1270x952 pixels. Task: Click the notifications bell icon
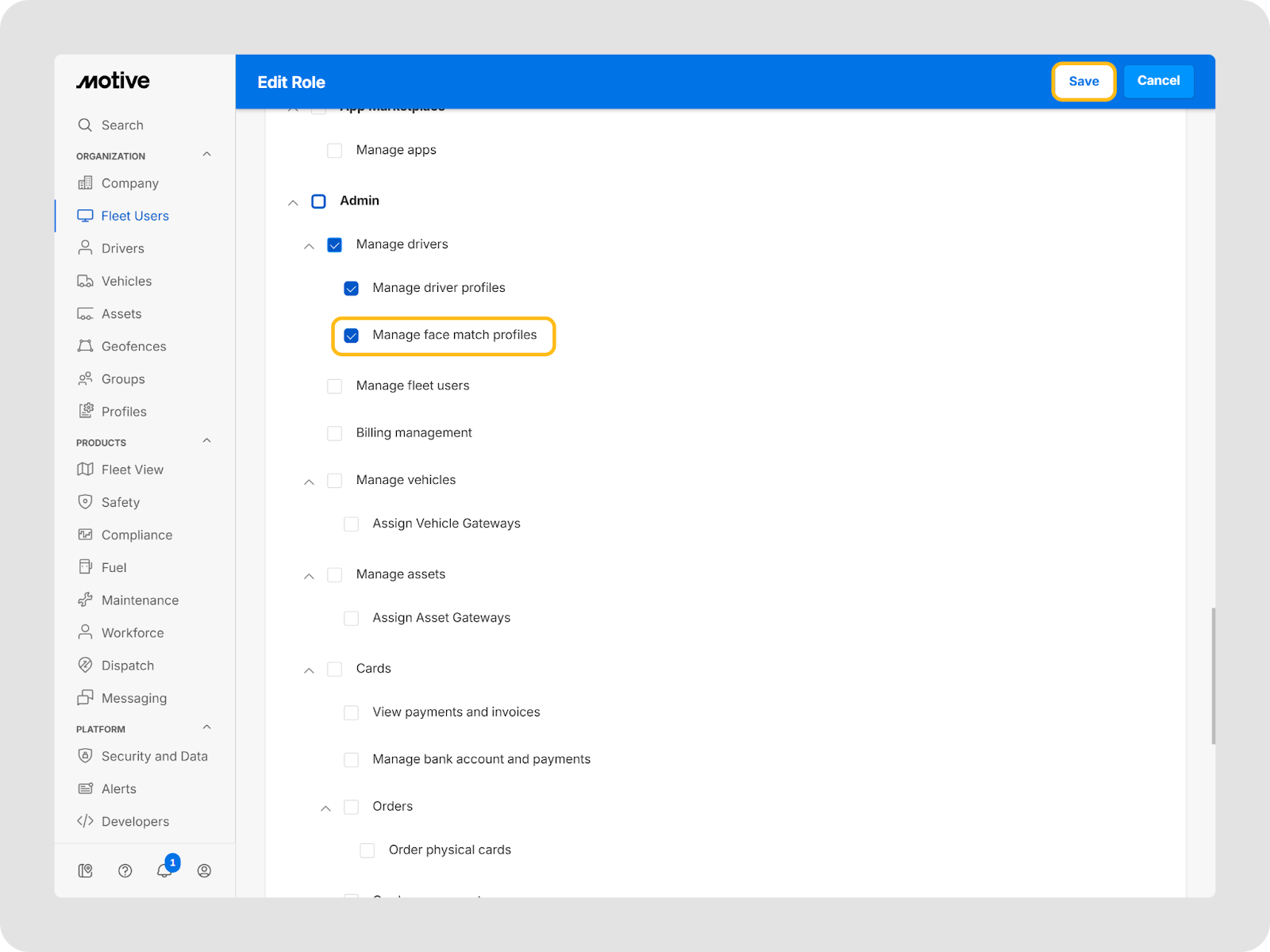(x=164, y=870)
